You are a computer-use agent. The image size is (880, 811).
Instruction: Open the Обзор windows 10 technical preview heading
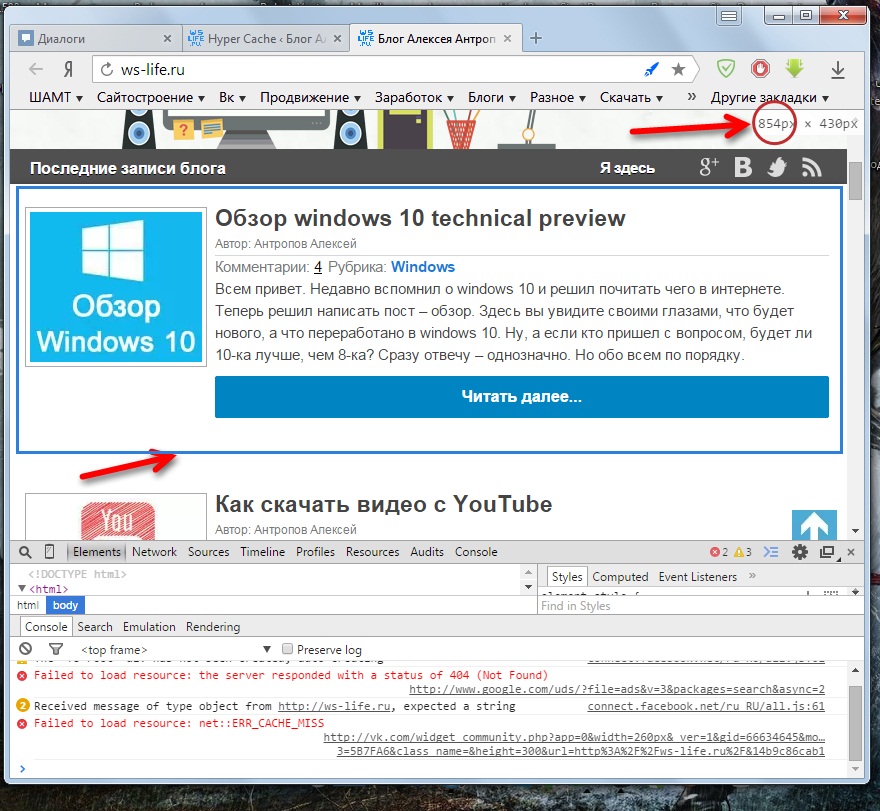coord(420,218)
